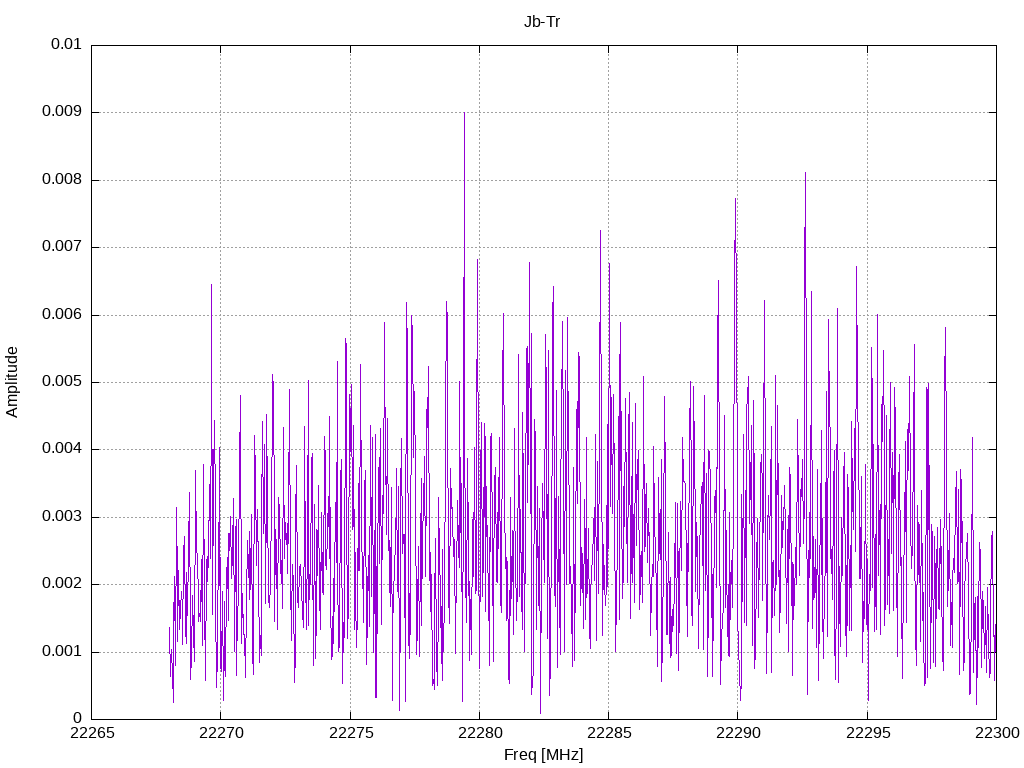Click the y-axis tick label 0.009
1024x768 pixels.
click(x=61, y=112)
